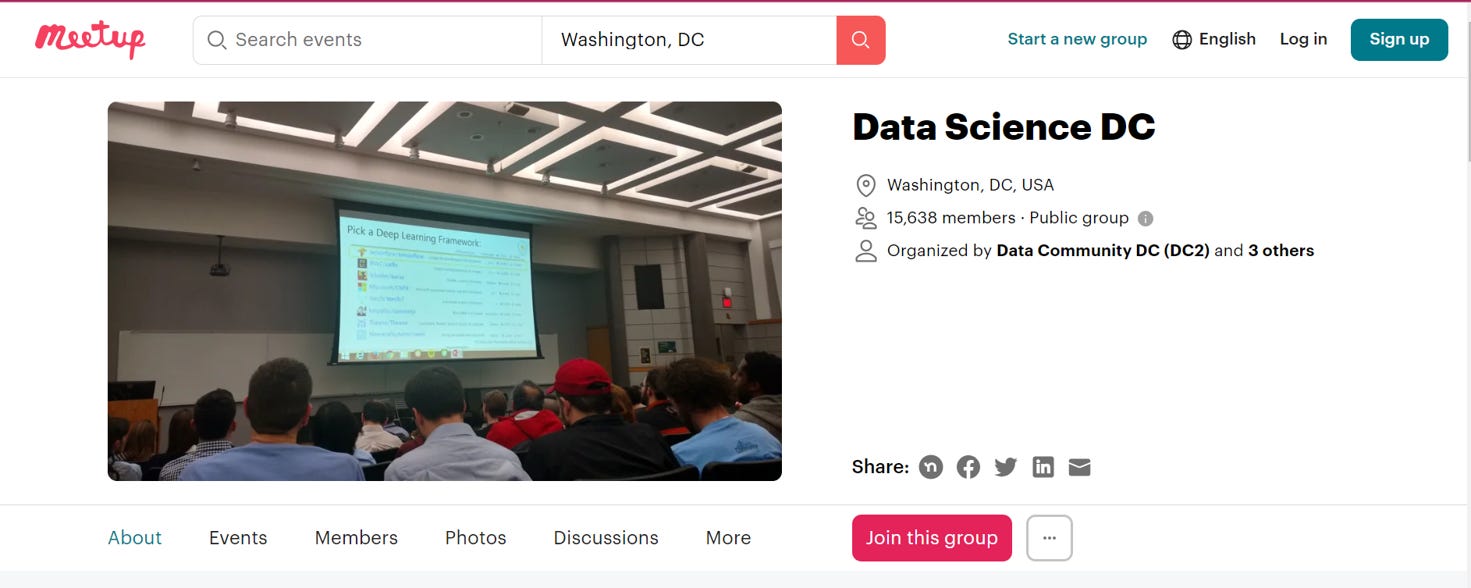Screen dimensions: 1471x588
Task: Click the location pin icon
Action: point(865,184)
